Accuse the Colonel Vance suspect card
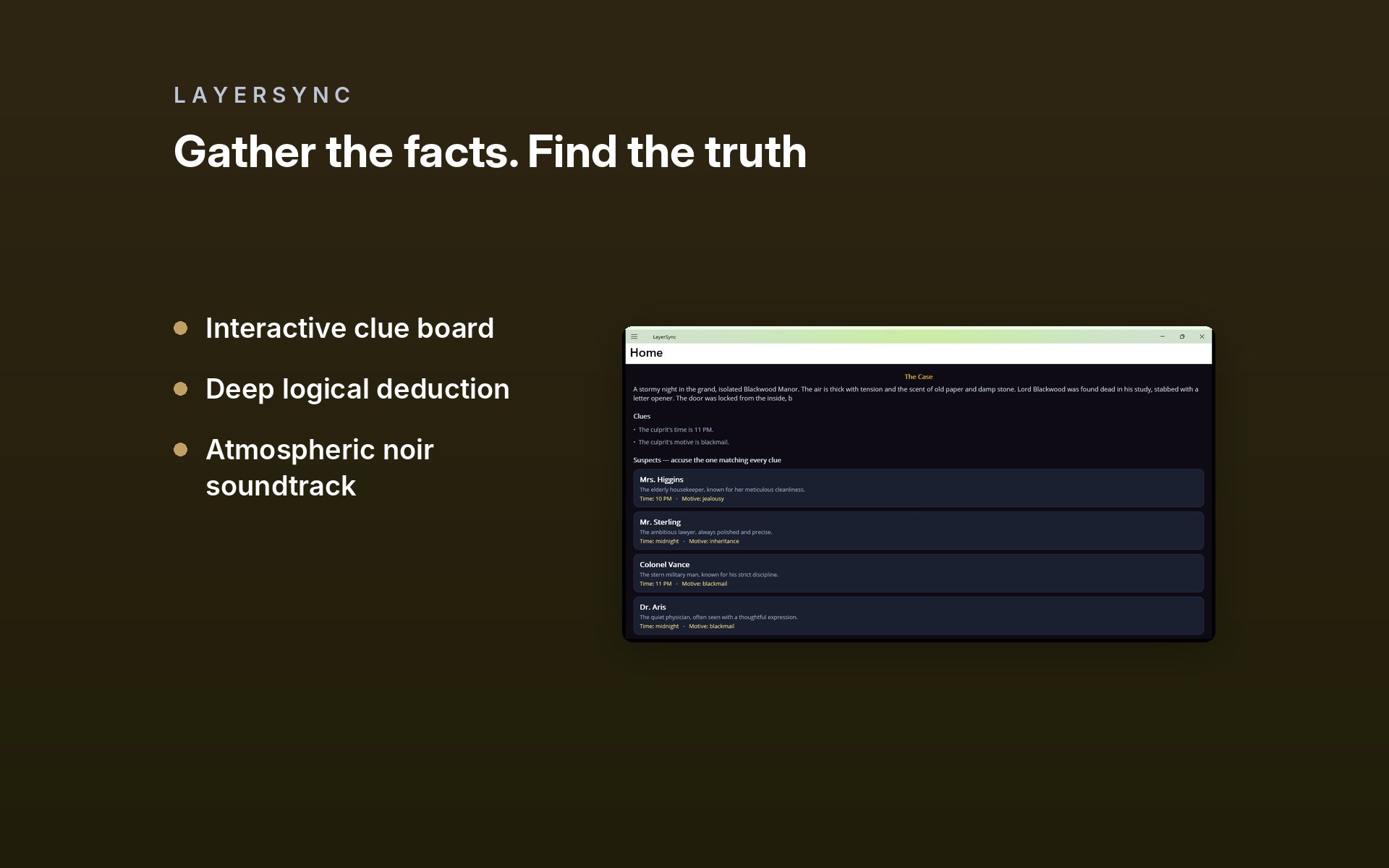This screenshot has width=1389, height=868. [918, 574]
